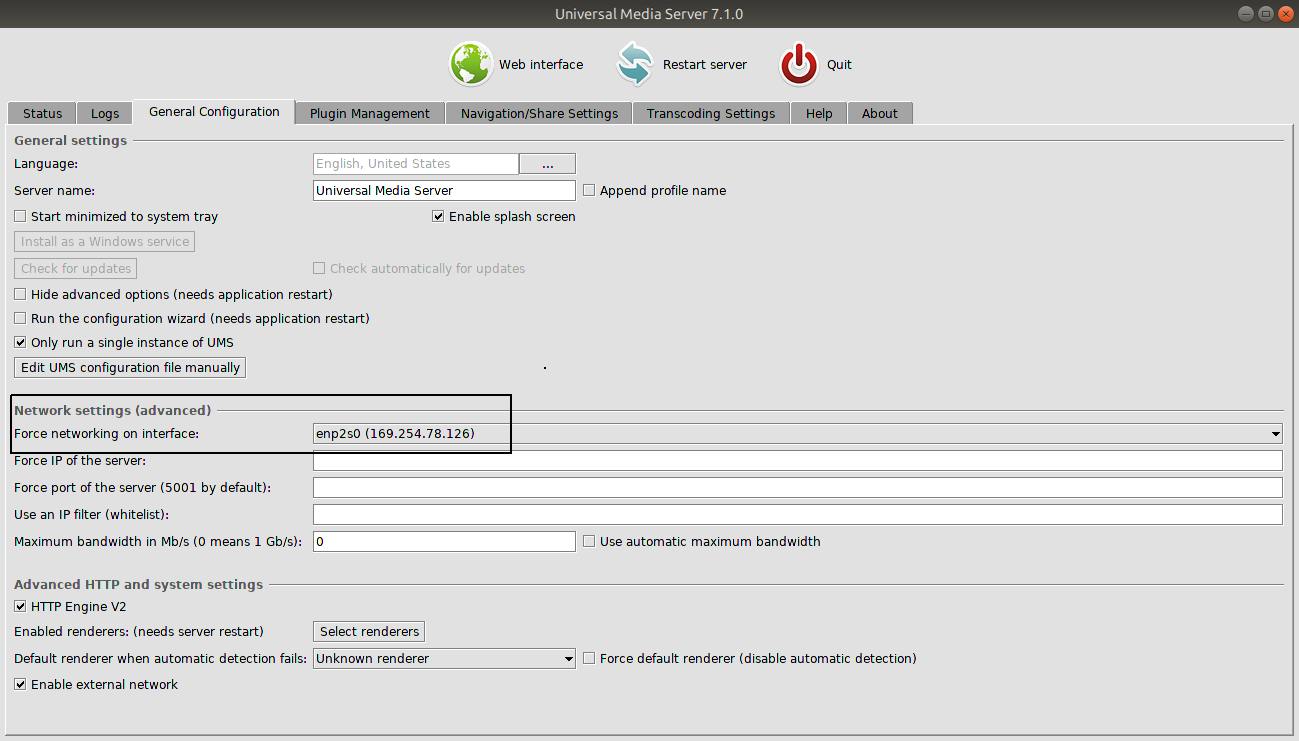The width and height of the screenshot is (1299, 741).
Task: Click the Use an IP filter field
Action: (798, 514)
